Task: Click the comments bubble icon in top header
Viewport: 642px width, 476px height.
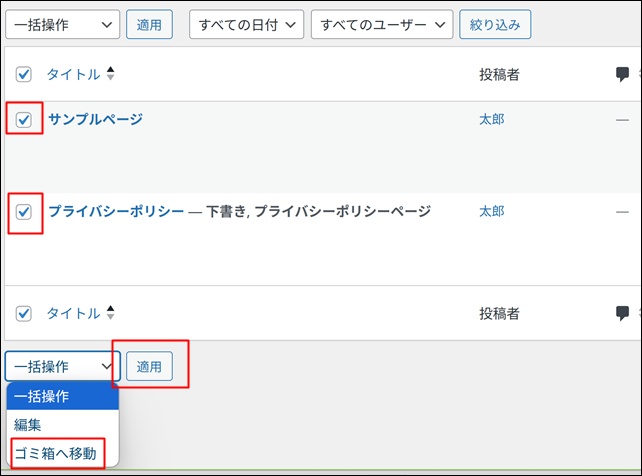Action: tap(623, 74)
